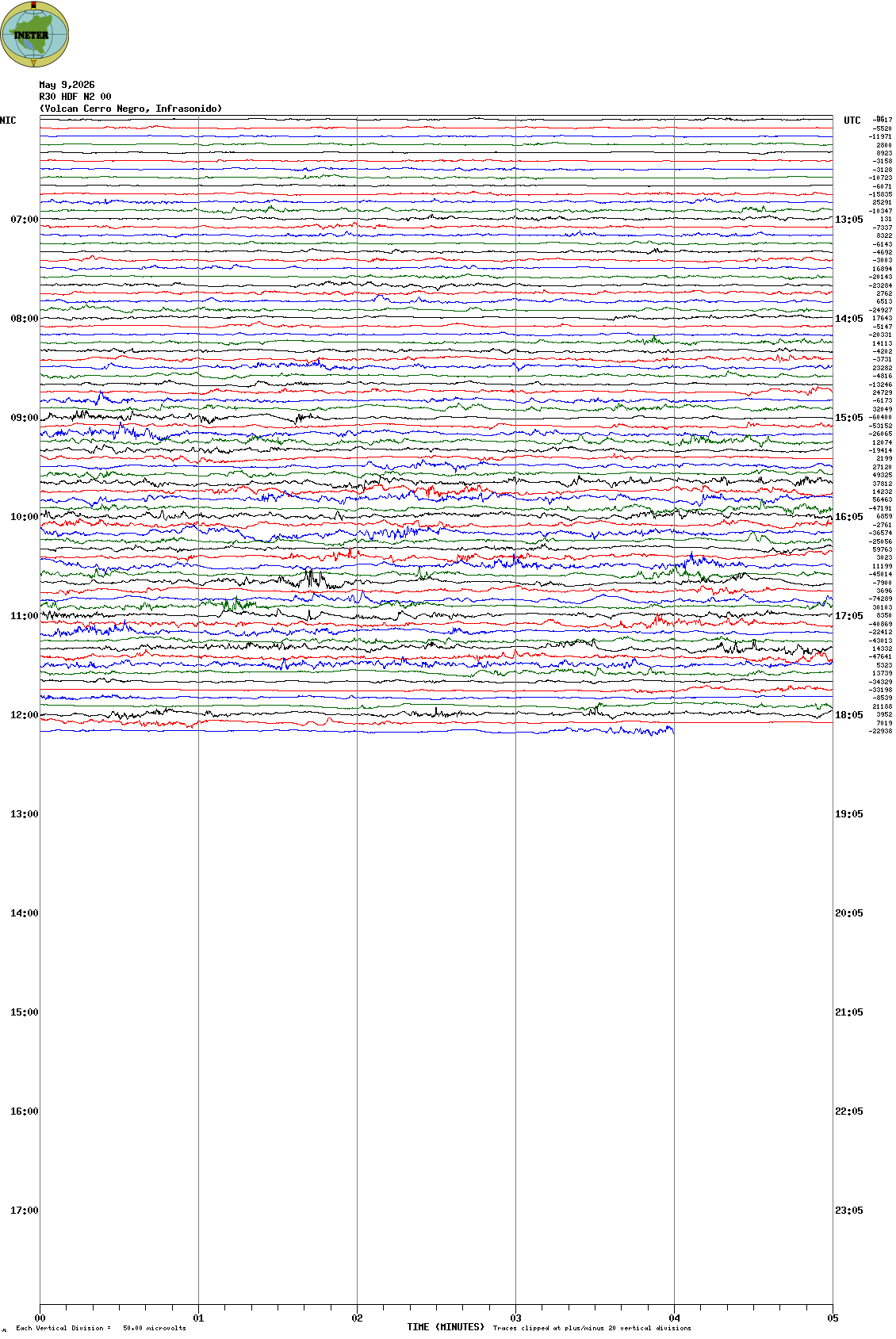The width and height of the screenshot is (896, 1339).
Task: Select the May 9,2026 date label
Action: click(x=67, y=85)
